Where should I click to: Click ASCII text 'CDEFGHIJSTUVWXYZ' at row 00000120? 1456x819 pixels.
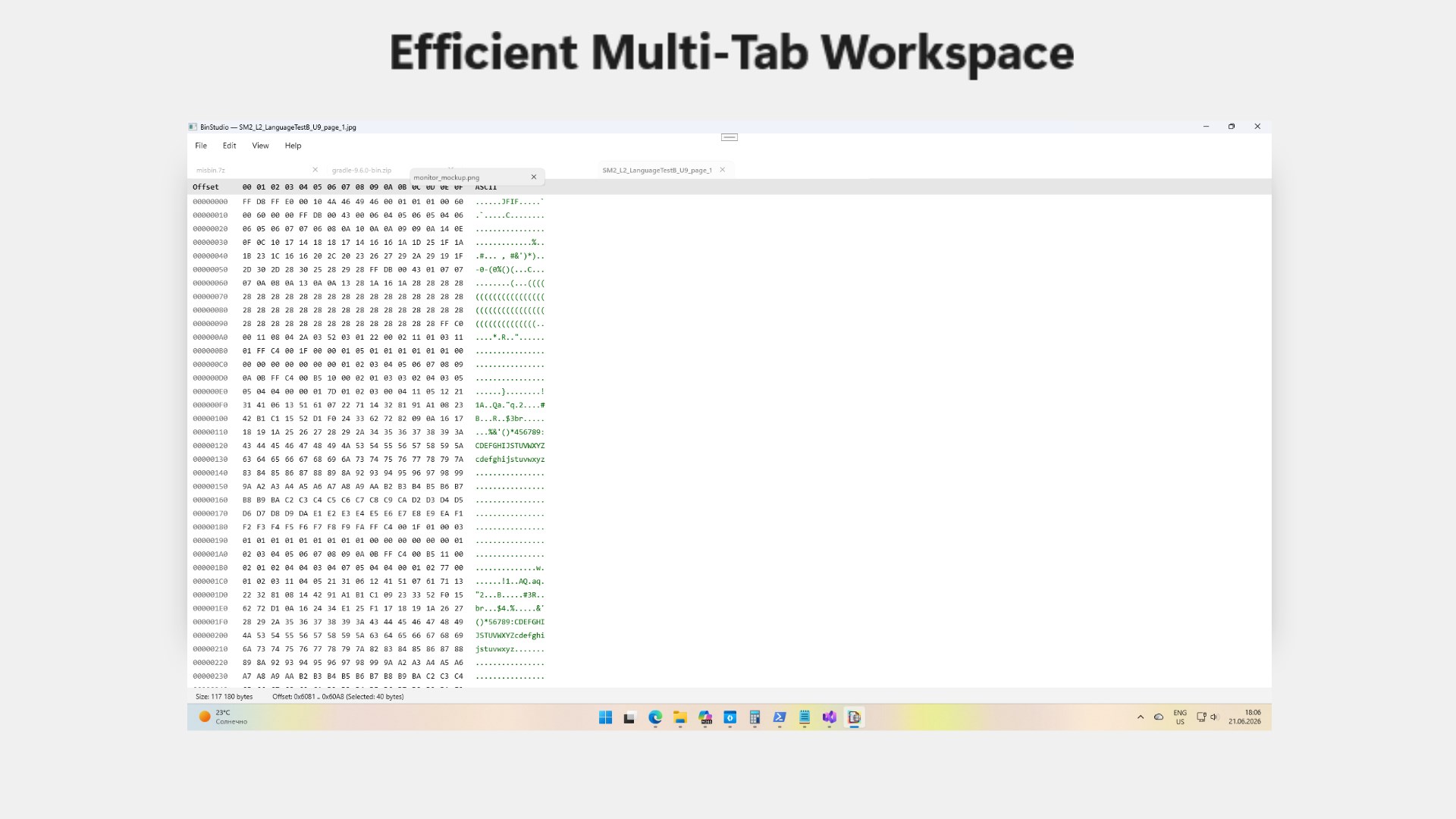(510, 446)
